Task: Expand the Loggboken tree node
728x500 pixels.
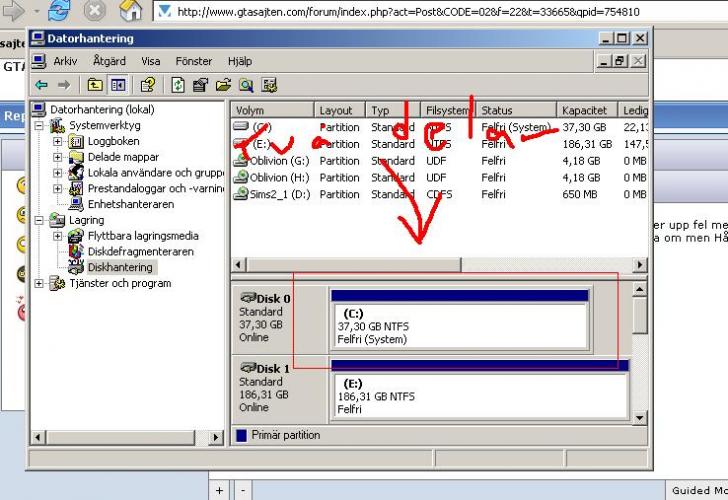Action: click(x=58, y=142)
